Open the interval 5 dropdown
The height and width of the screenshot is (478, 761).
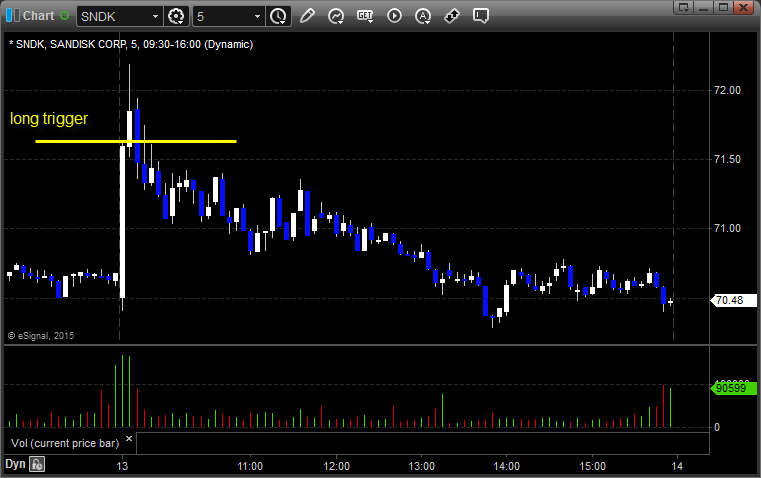[257, 16]
